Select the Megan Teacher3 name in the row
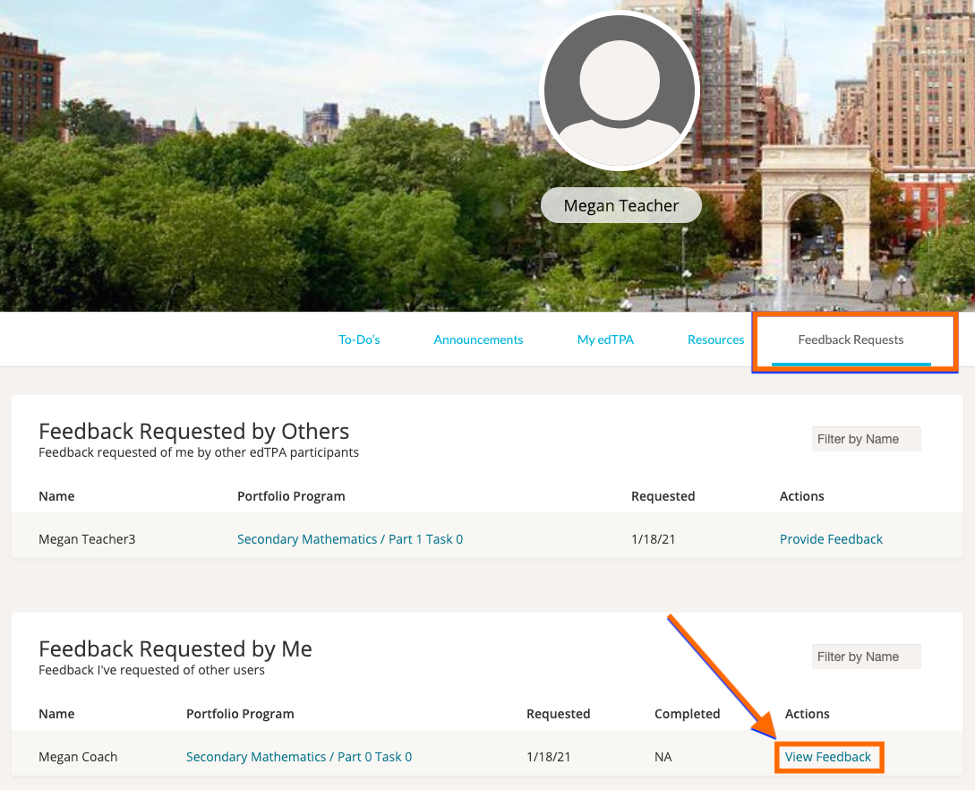Image resolution: width=977 pixels, height=791 pixels. 87,539
